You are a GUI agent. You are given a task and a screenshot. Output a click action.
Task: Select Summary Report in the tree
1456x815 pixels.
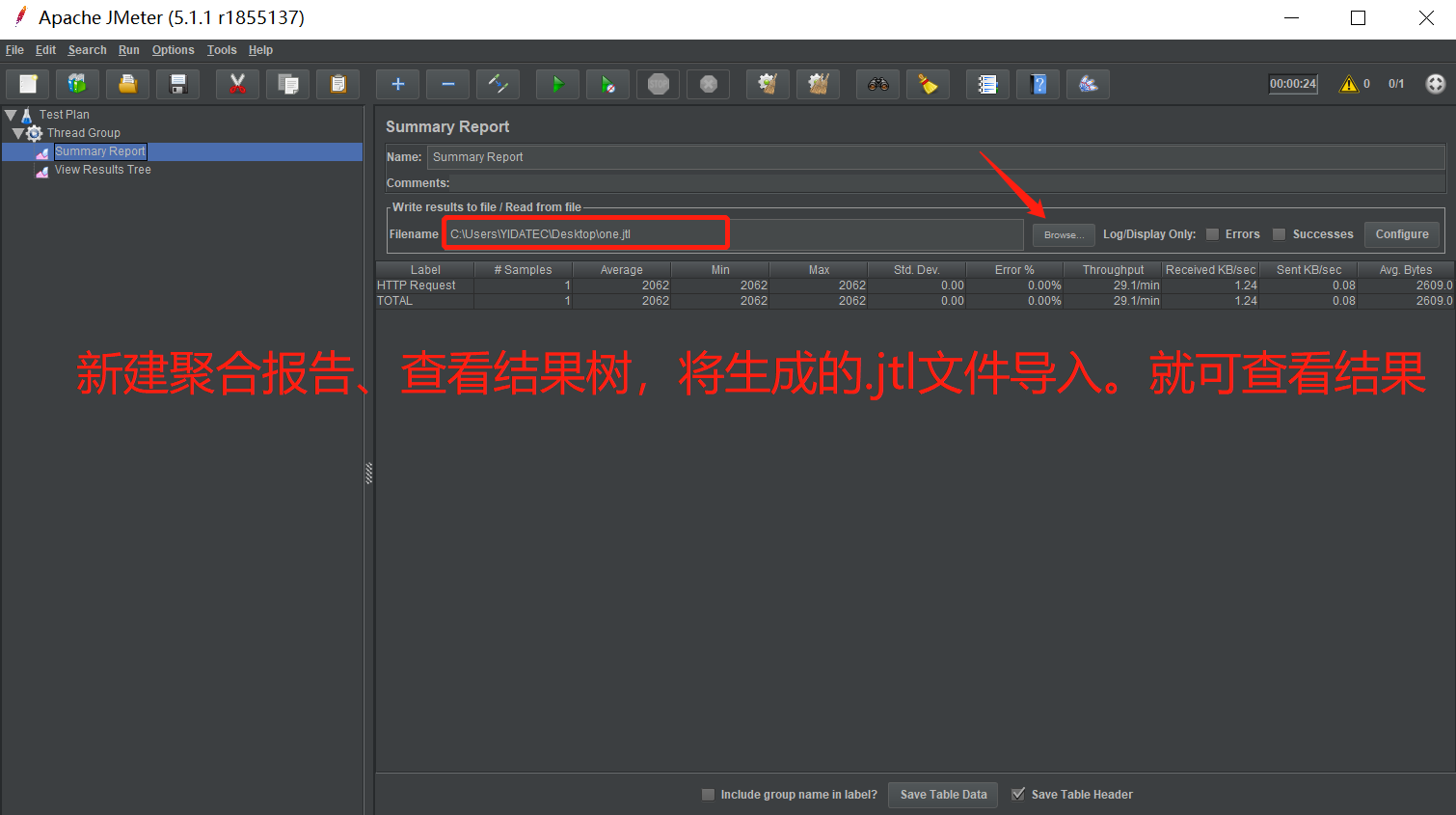(x=100, y=151)
